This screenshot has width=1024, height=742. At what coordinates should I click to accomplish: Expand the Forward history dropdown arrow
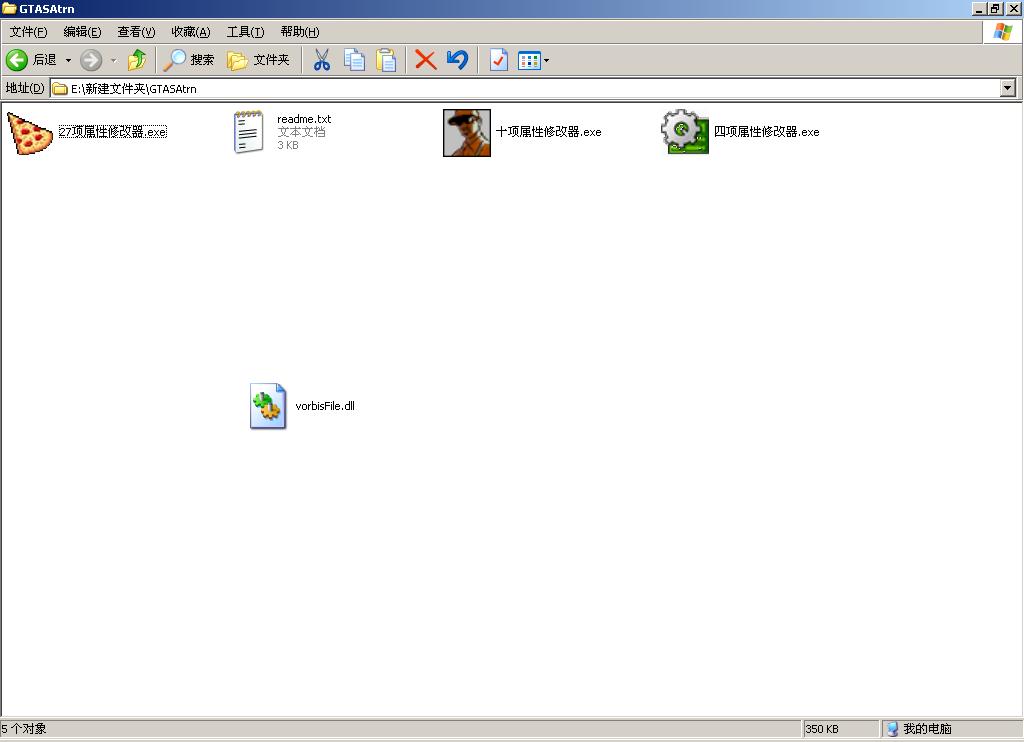click(114, 60)
